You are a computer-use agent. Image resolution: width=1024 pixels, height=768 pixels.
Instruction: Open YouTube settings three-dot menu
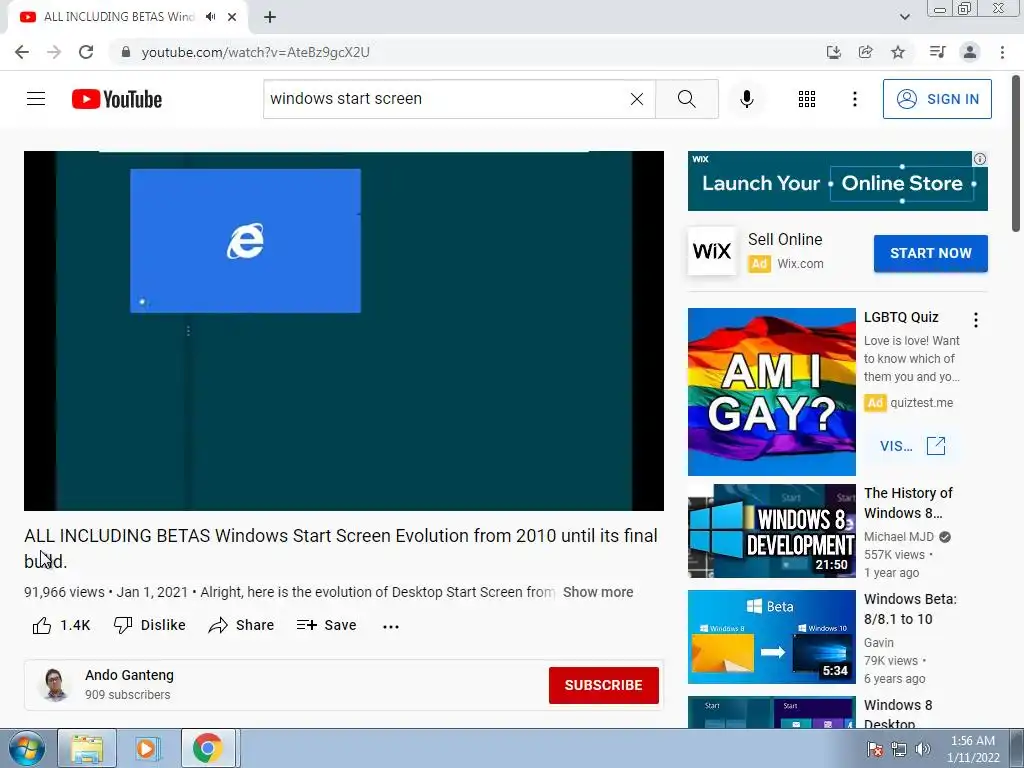point(854,99)
